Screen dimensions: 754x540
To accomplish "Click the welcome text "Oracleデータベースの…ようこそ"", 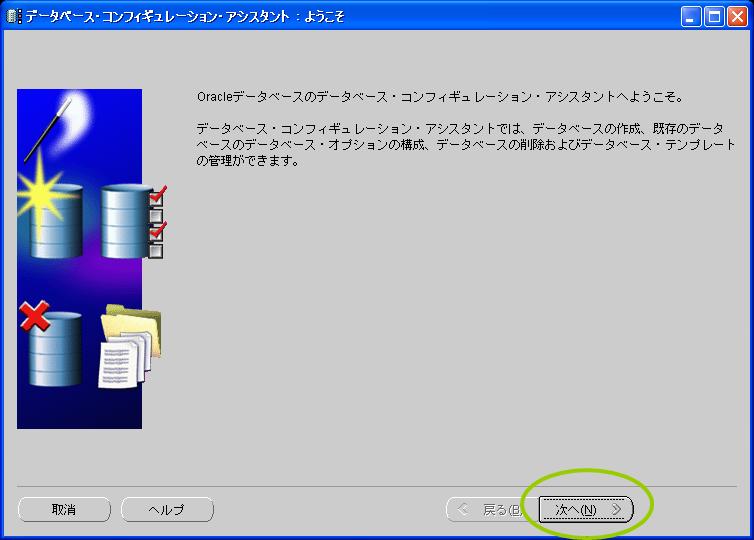I will point(440,97).
